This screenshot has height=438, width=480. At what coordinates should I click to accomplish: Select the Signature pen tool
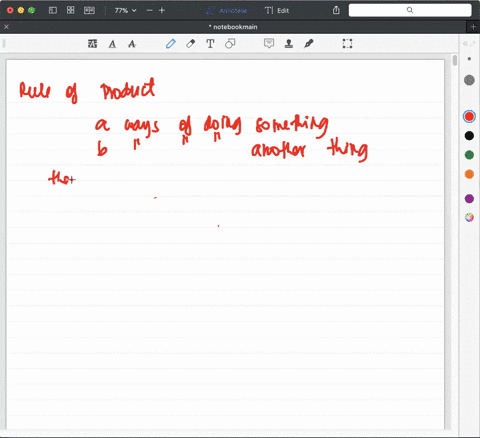point(309,44)
